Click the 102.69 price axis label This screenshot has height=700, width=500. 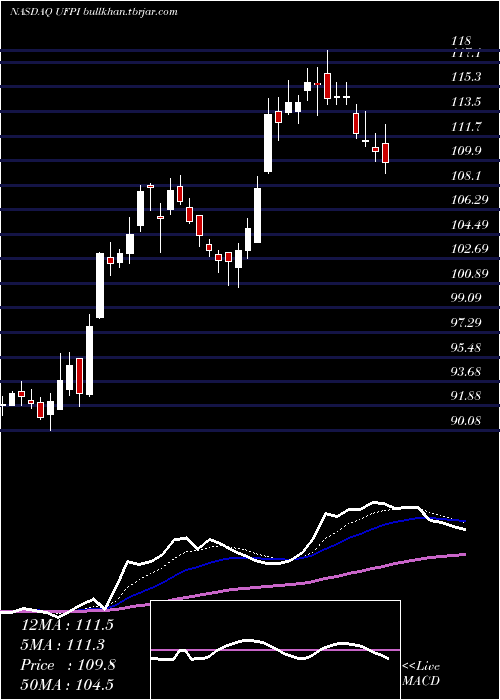click(470, 249)
